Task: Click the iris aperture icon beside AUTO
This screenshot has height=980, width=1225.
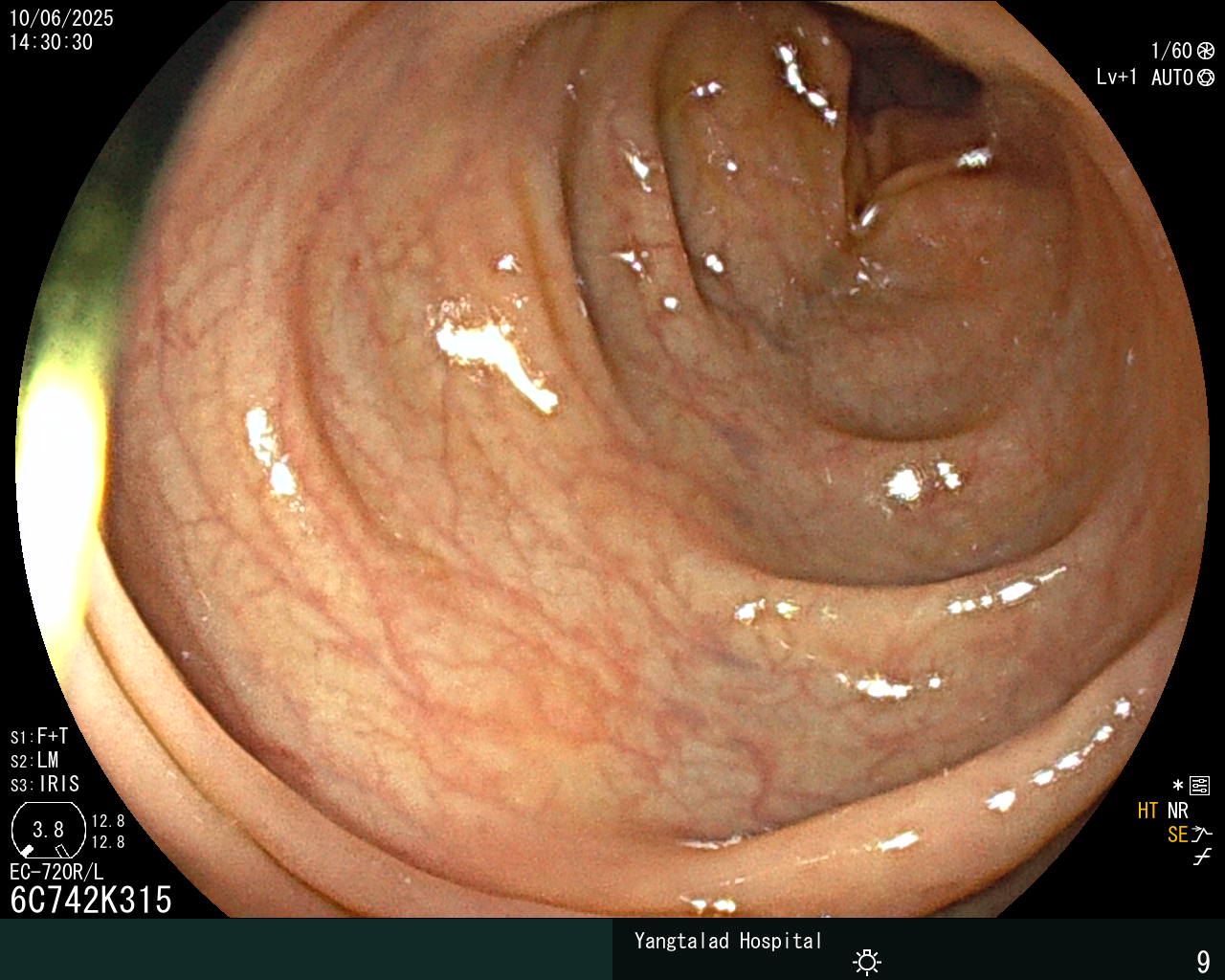Action: click(x=1206, y=78)
